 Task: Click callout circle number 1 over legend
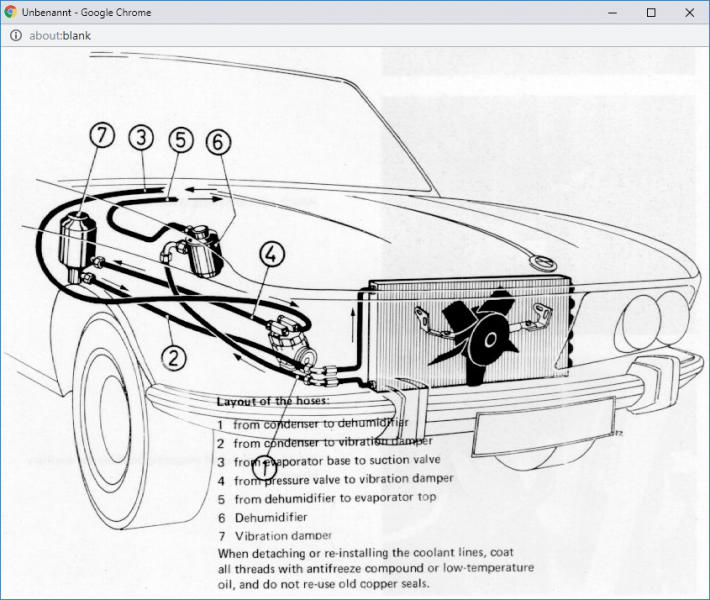[x=266, y=466]
